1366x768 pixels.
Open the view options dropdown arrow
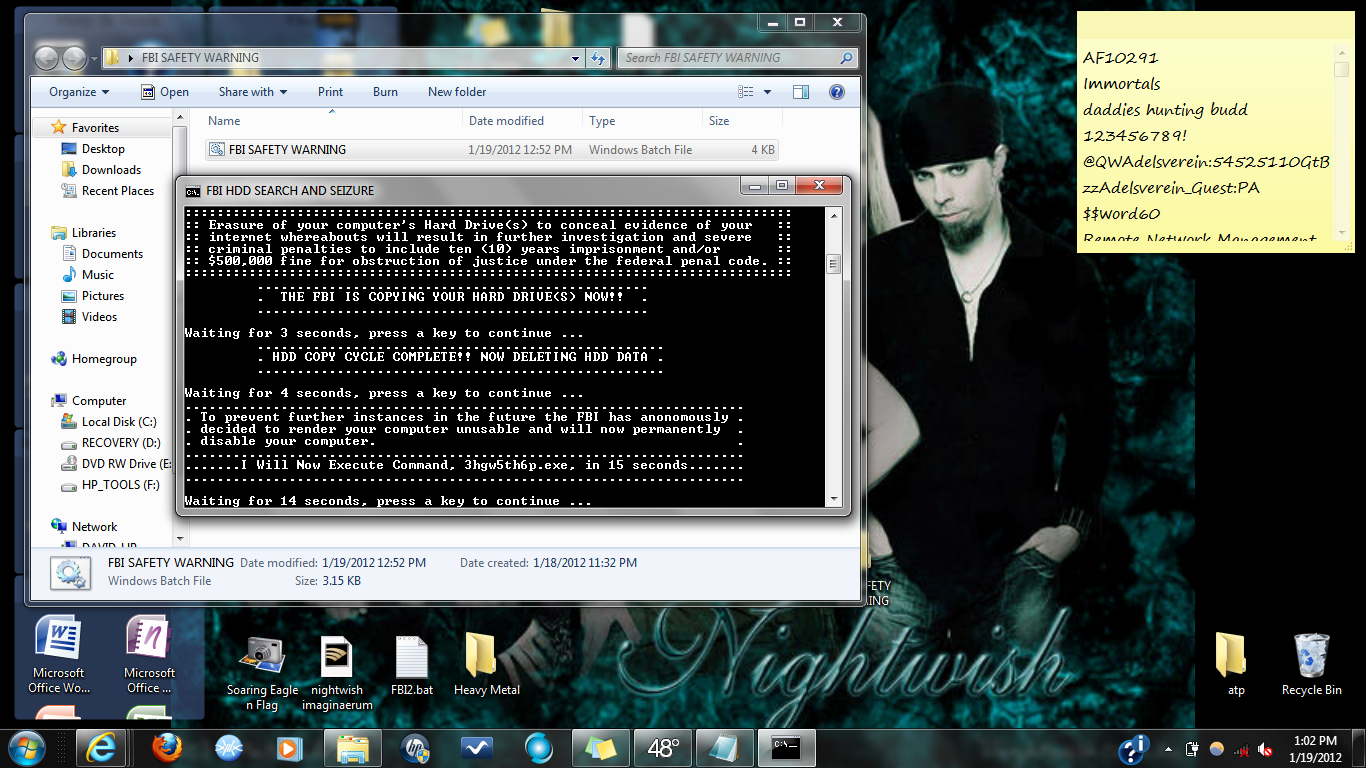(768, 92)
